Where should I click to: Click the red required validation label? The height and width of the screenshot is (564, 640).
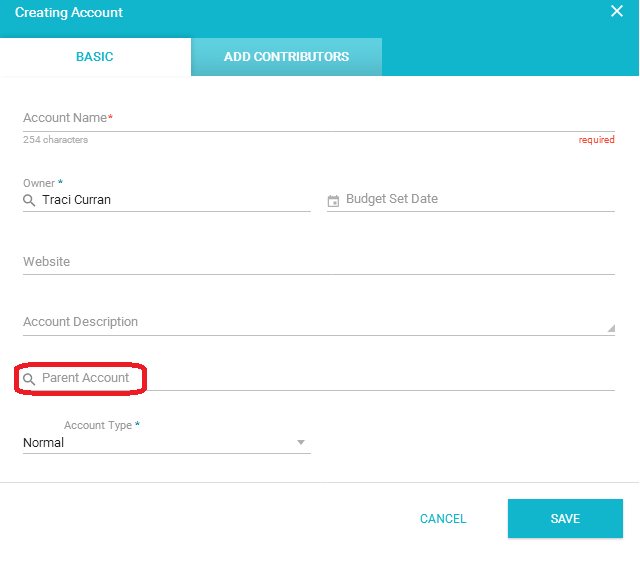pyautogui.click(x=596, y=140)
